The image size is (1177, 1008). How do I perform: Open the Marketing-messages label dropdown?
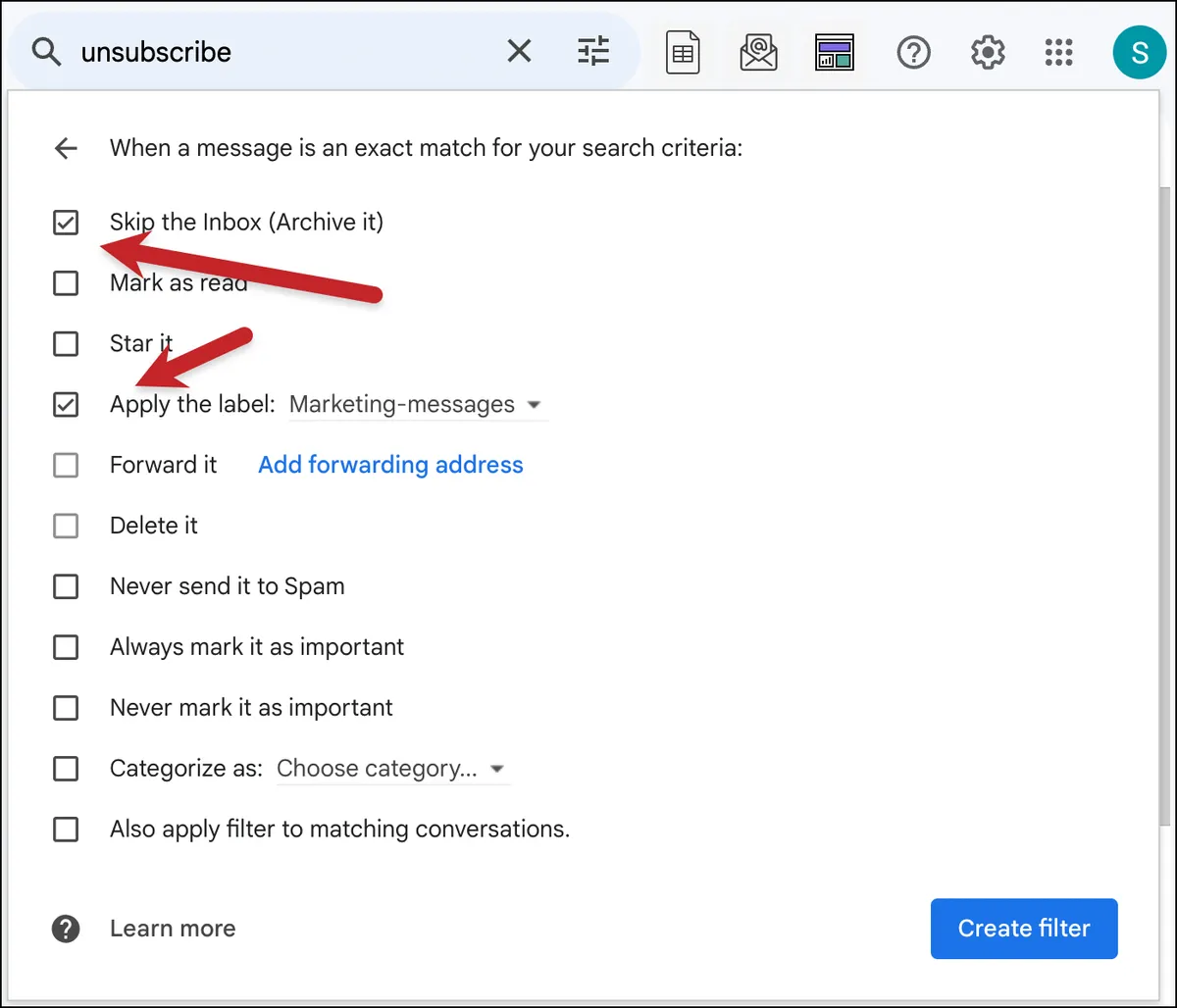click(418, 405)
